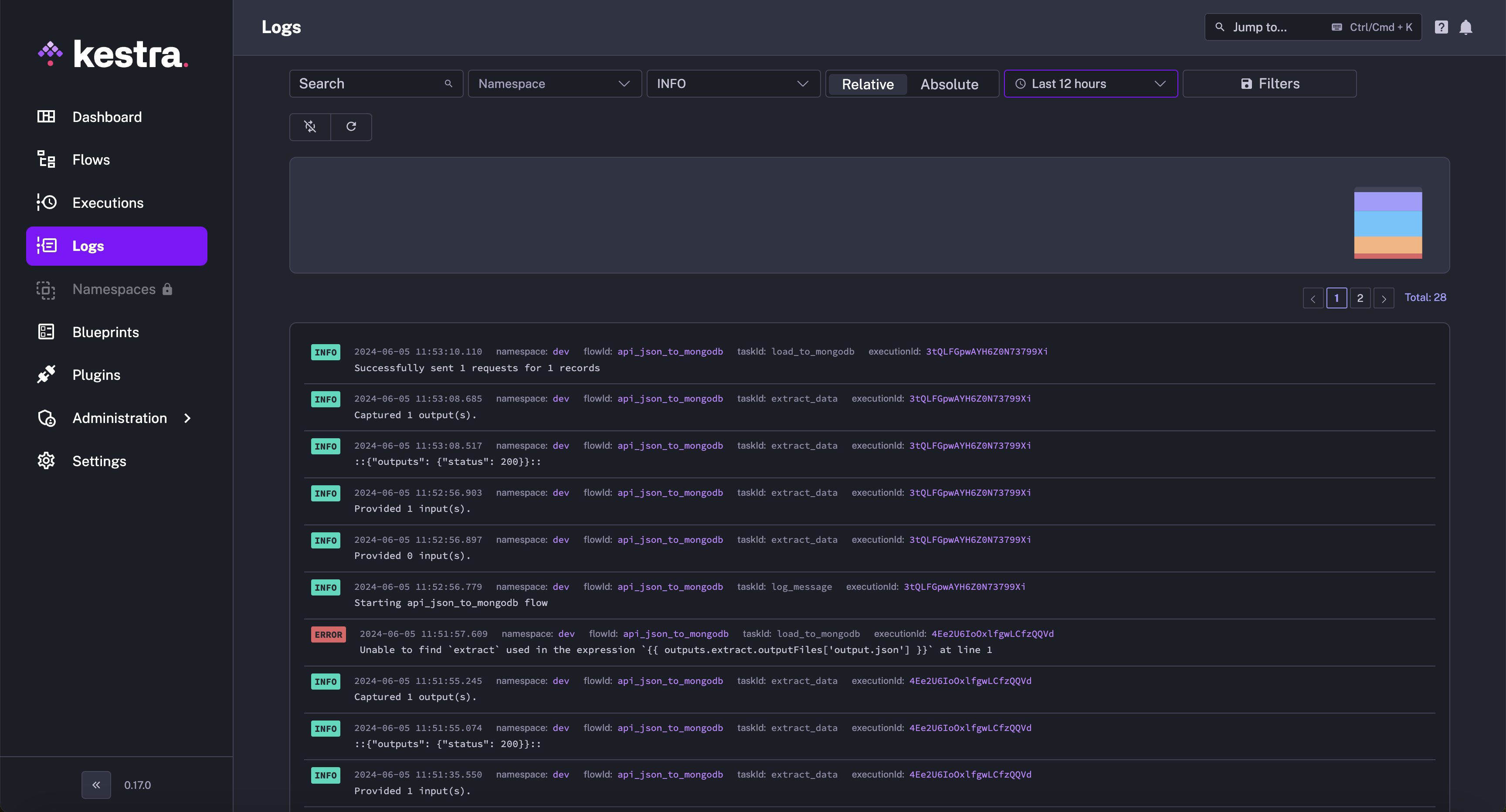Screen dimensions: 1506x812
Task: Expand the INFO log level dropdown
Action: tap(733, 83)
